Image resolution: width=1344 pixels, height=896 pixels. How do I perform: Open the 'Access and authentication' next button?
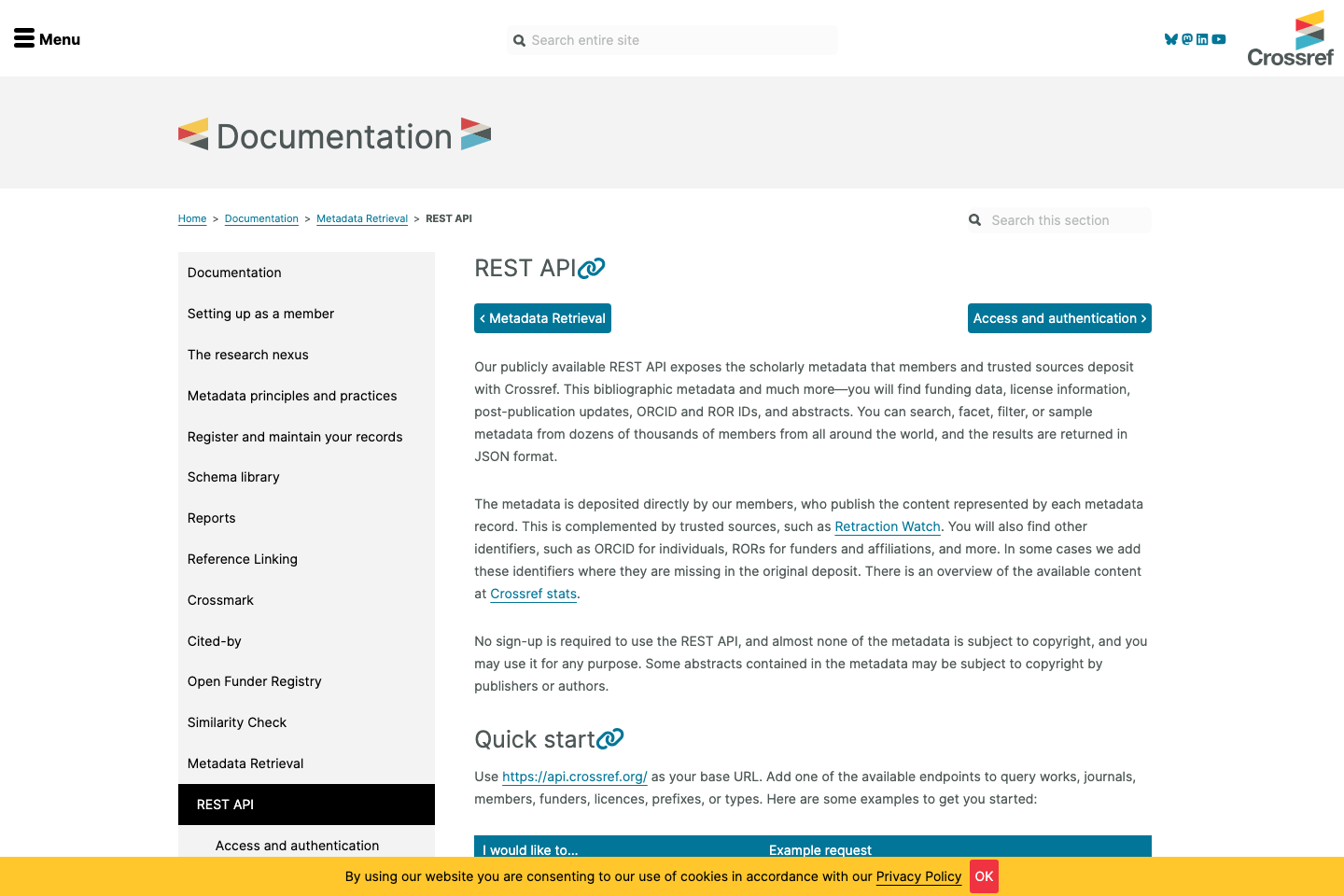1059,318
